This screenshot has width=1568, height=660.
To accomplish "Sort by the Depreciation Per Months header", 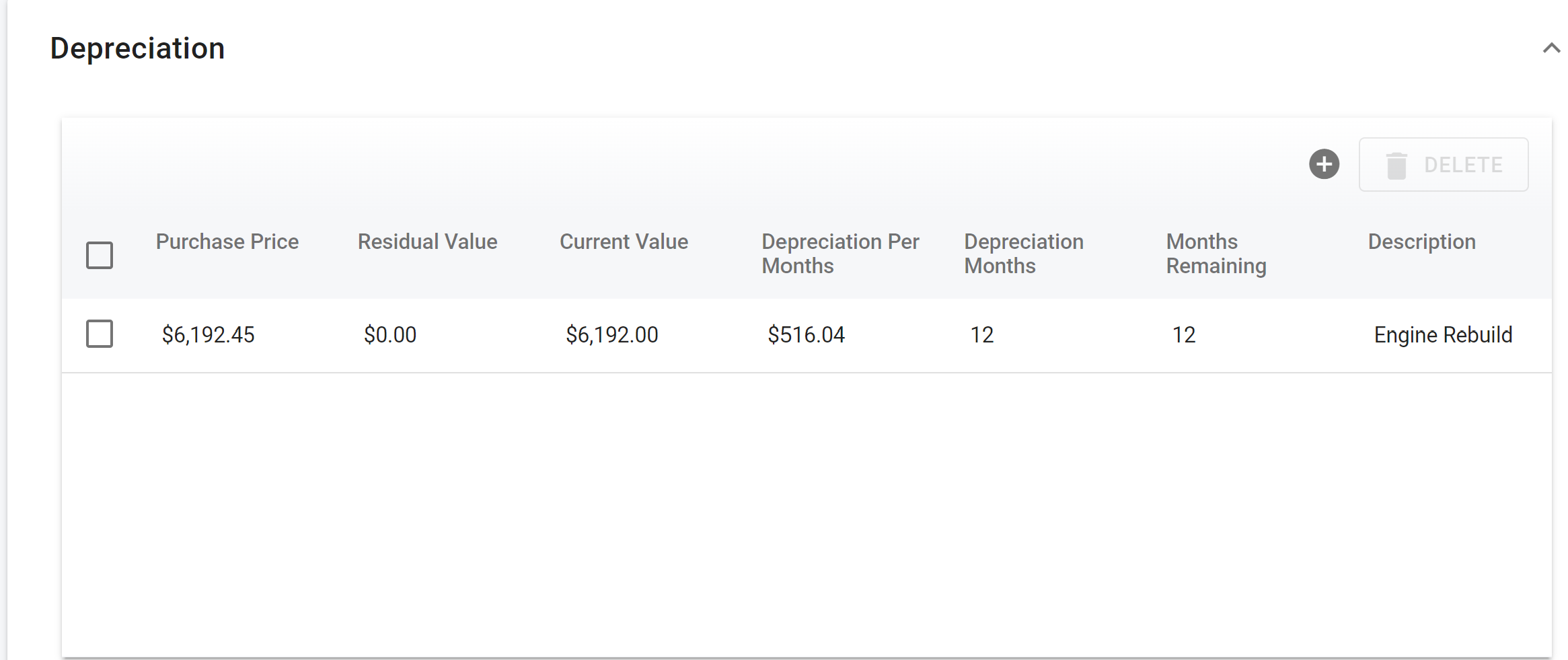I will pos(839,254).
